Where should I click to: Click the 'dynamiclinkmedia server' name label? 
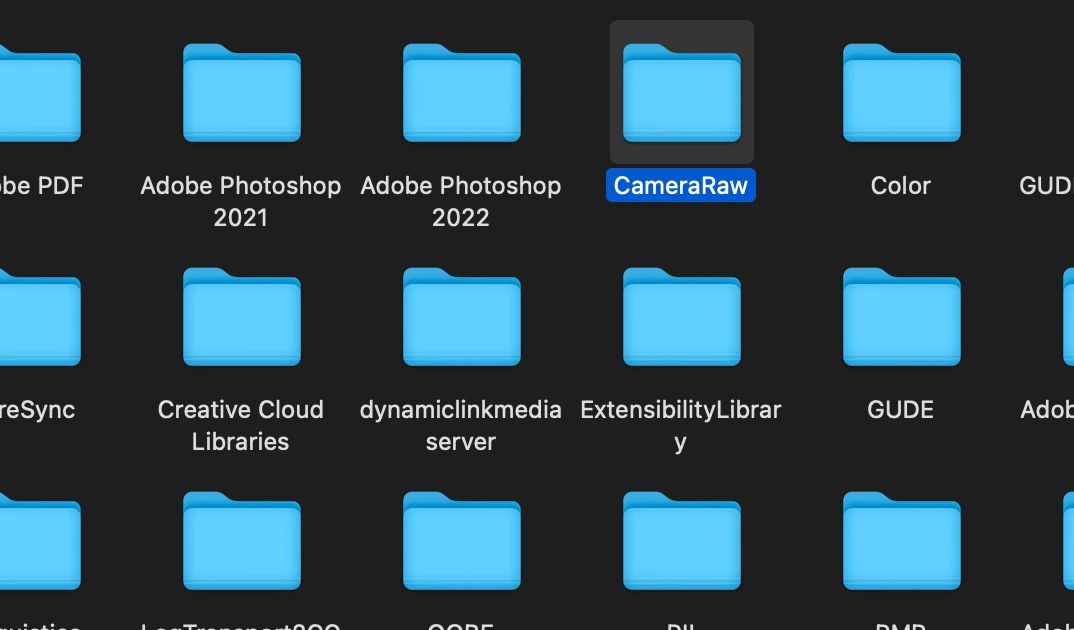point(461,425)
